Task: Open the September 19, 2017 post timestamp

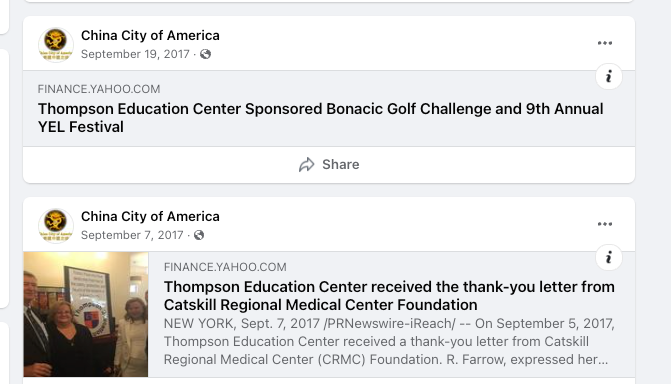Action: pos(135,54)
